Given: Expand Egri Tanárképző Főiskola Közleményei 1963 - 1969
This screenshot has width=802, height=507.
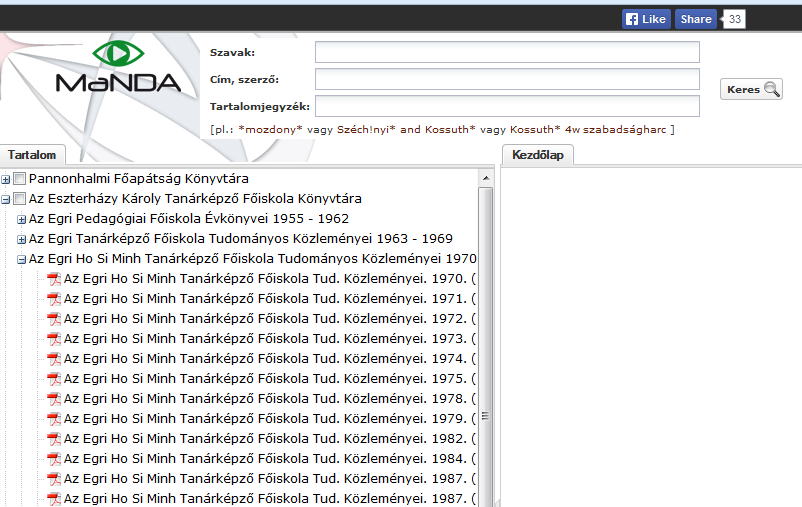Looking at the screenshot, I should [x=21, y=239].
